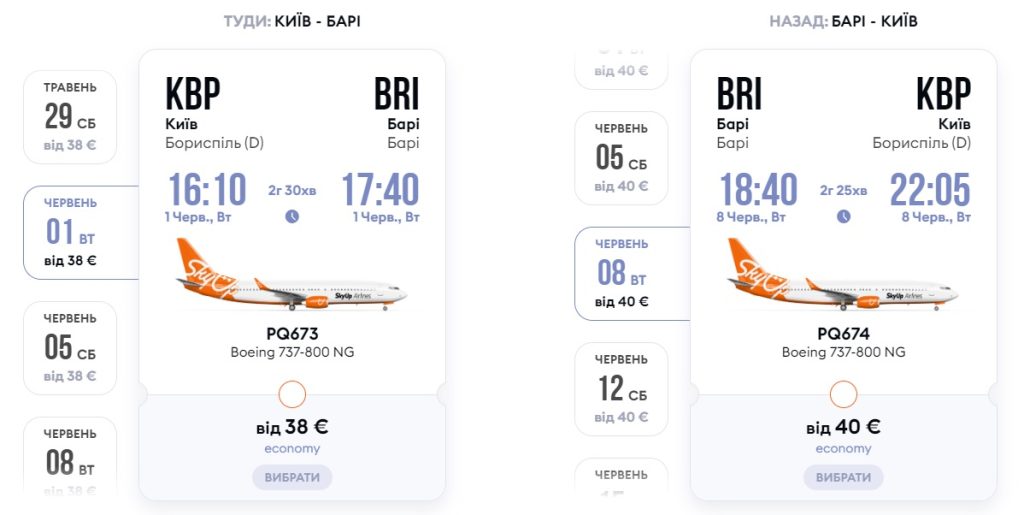The image size is (1024, 515).
Task: Select the radio circle above від 40 €
Action: click(843, 394)
